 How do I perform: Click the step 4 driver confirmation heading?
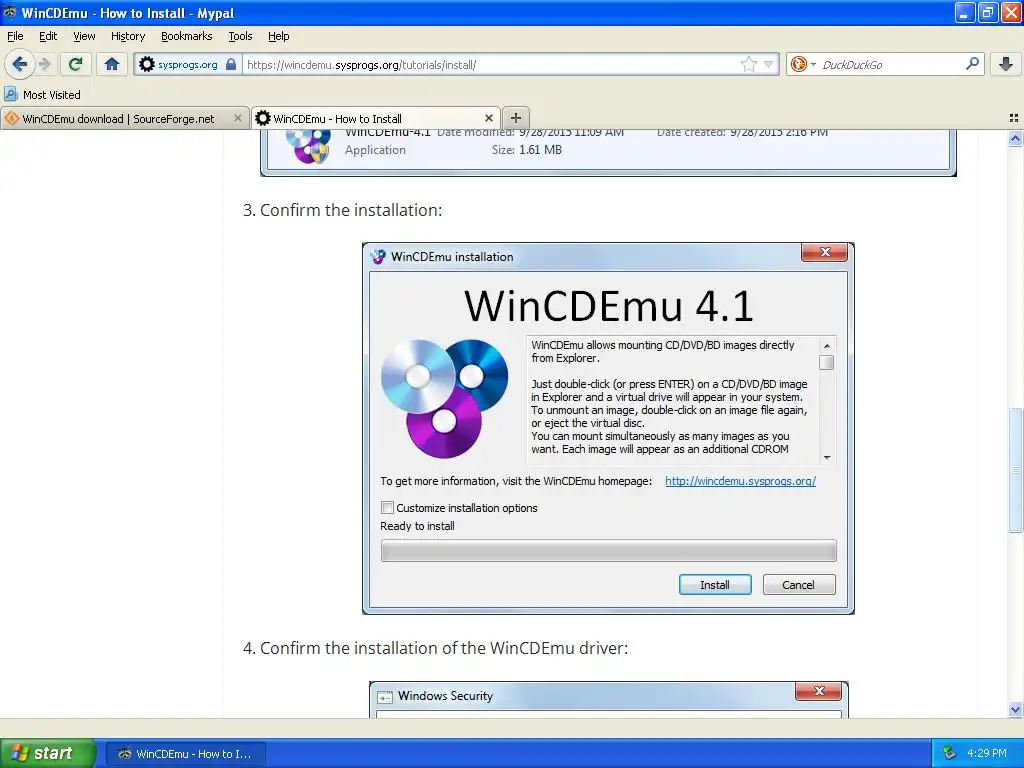(435, 648)
